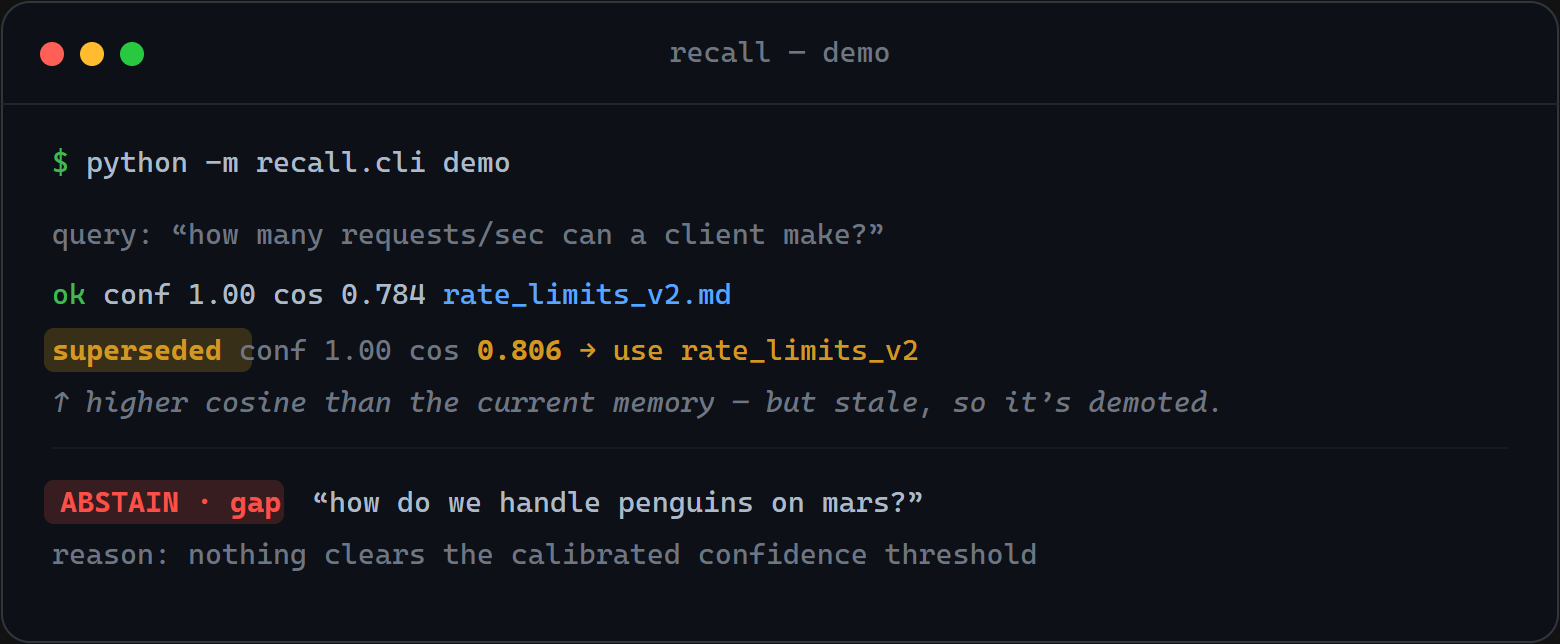Click the "superseded" badge
This screenshot has width=1560, height=644.
(x=147, y=350)
